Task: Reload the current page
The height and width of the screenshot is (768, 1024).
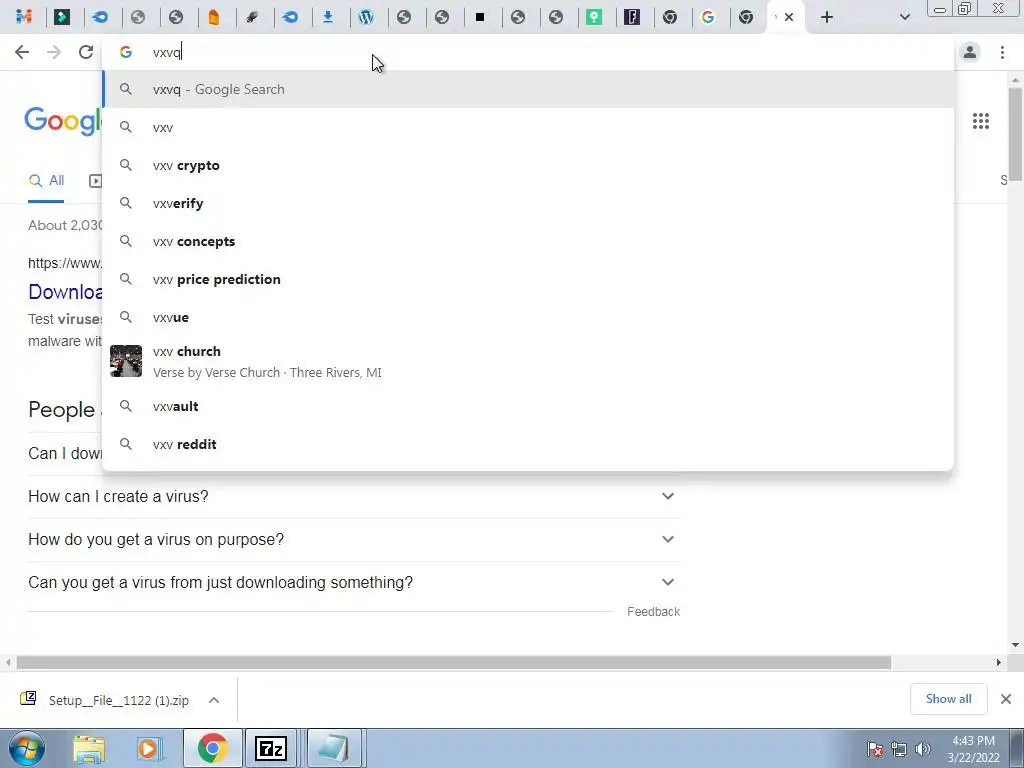Action: coord(86,52)
